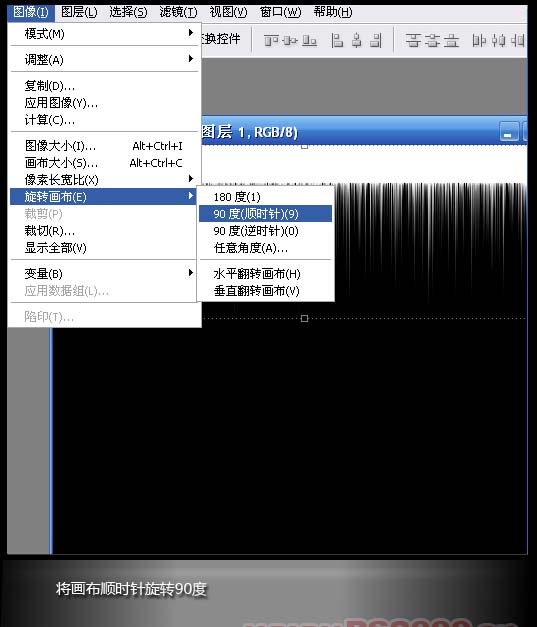Viewport: 537px width, 627px height.
Task: Open 图像大小(I)... dialog entry
Action: pyautogui.click(x=104, y=146)
